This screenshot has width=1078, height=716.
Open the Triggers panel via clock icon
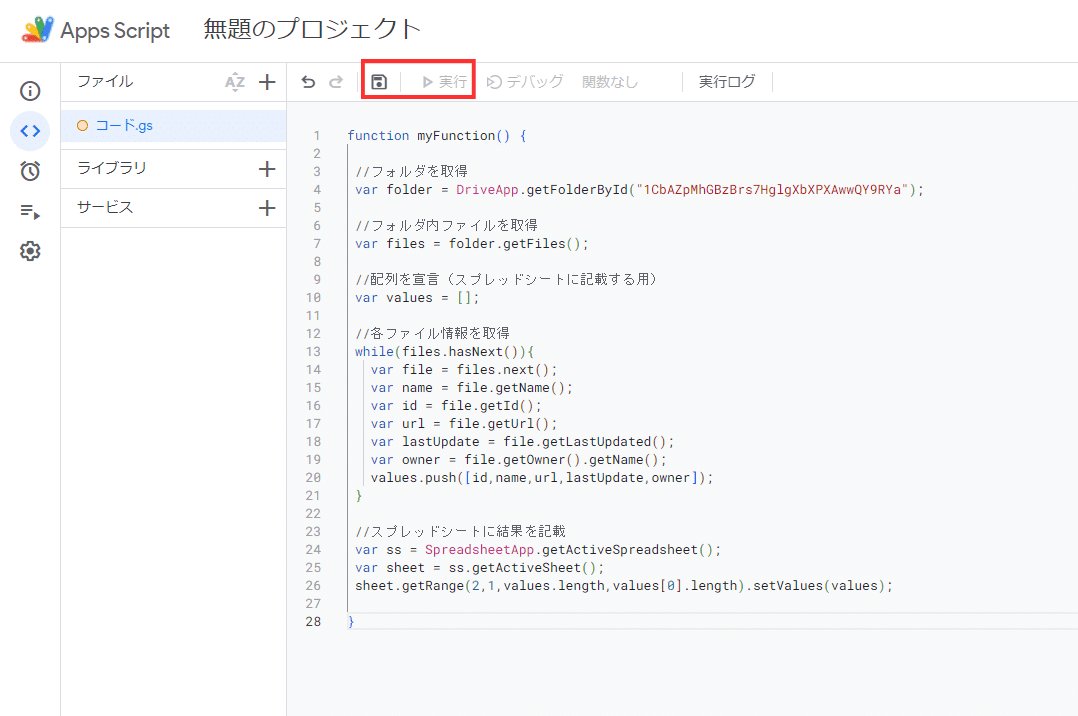coord(30,170)
